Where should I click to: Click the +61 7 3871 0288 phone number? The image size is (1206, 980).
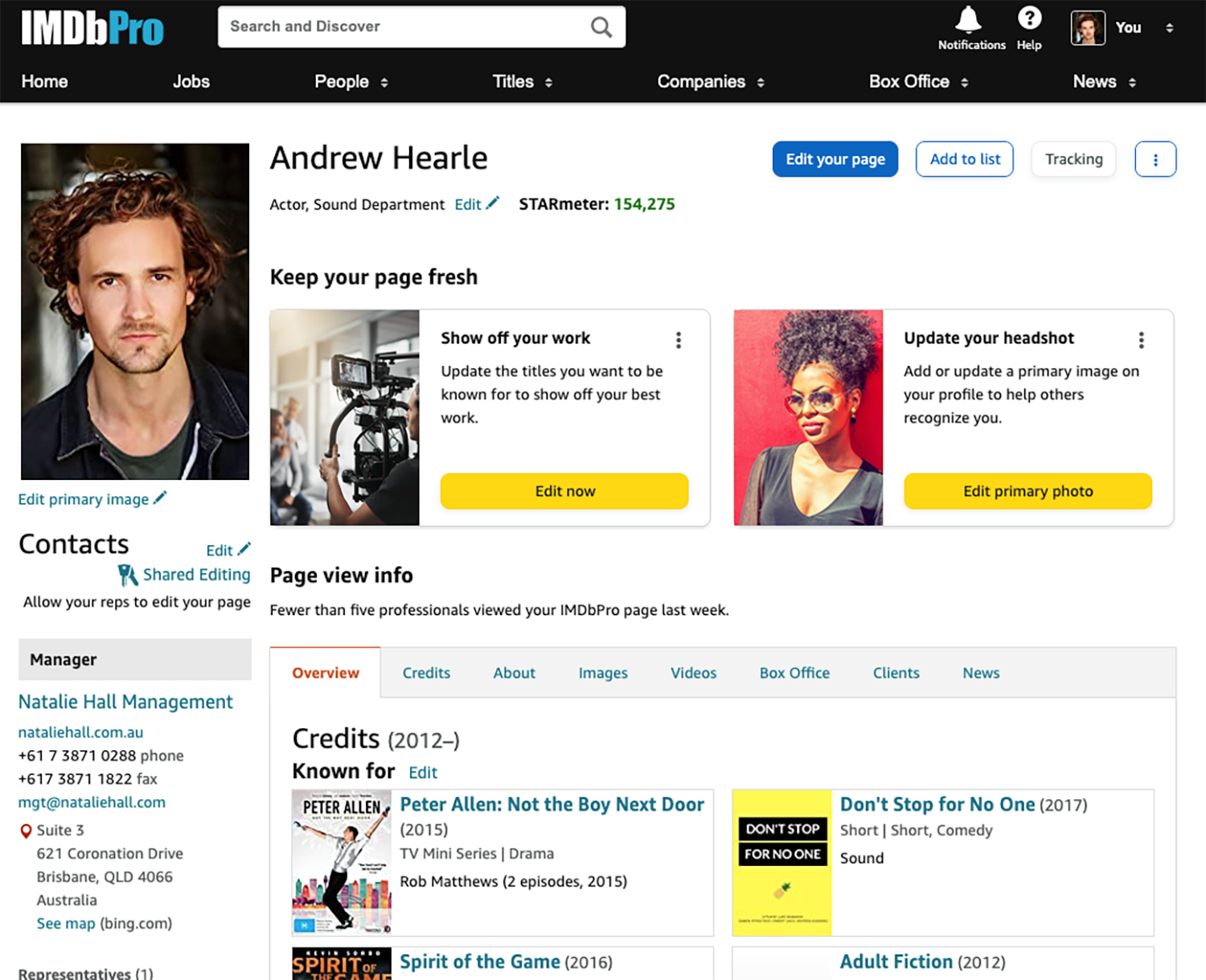77,756
